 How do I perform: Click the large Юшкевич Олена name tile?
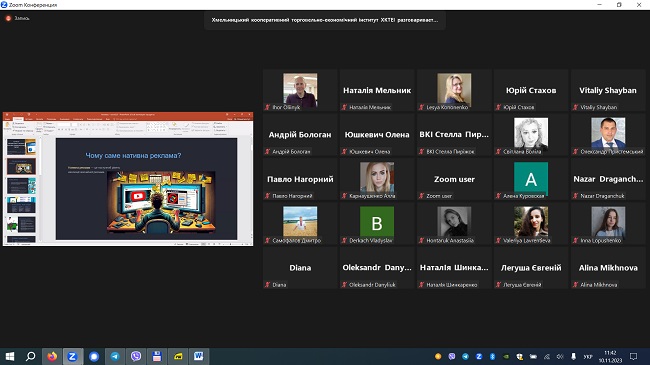[377, 135]
